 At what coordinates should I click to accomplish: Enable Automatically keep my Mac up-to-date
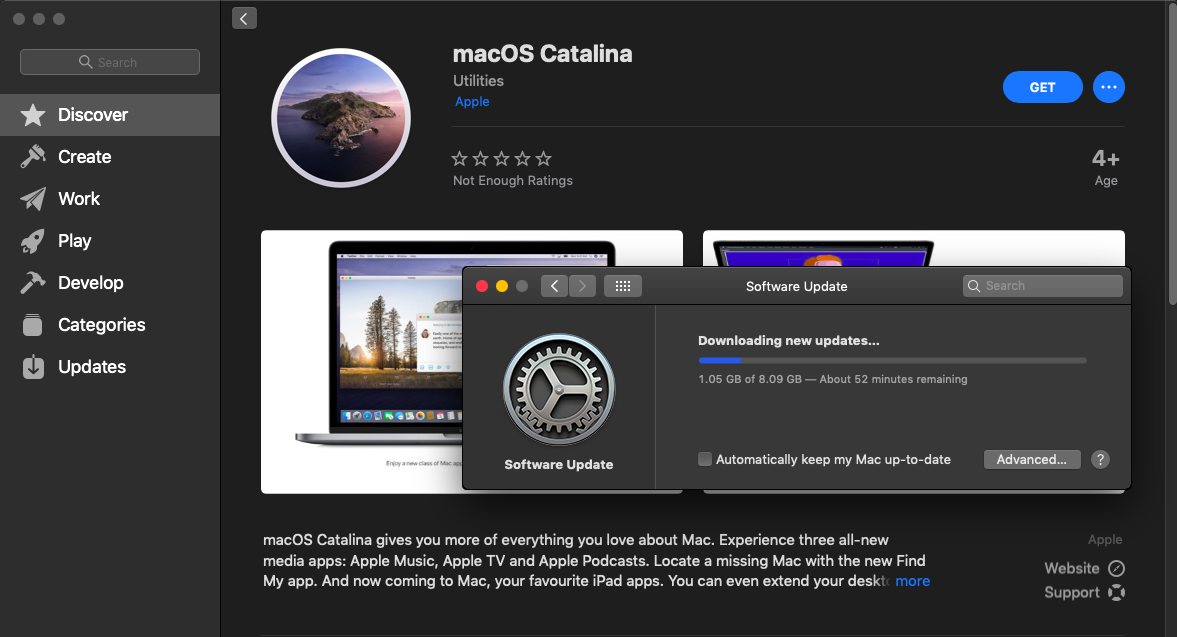(705, 459)
